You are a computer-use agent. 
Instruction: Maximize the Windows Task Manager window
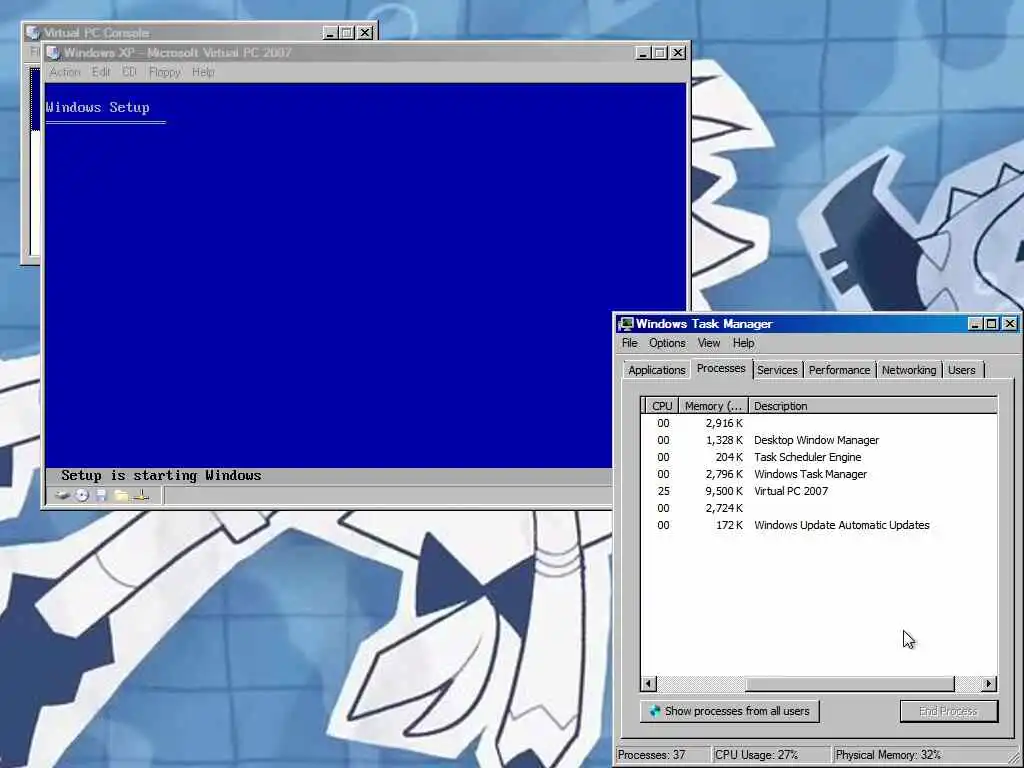point(991,323)
